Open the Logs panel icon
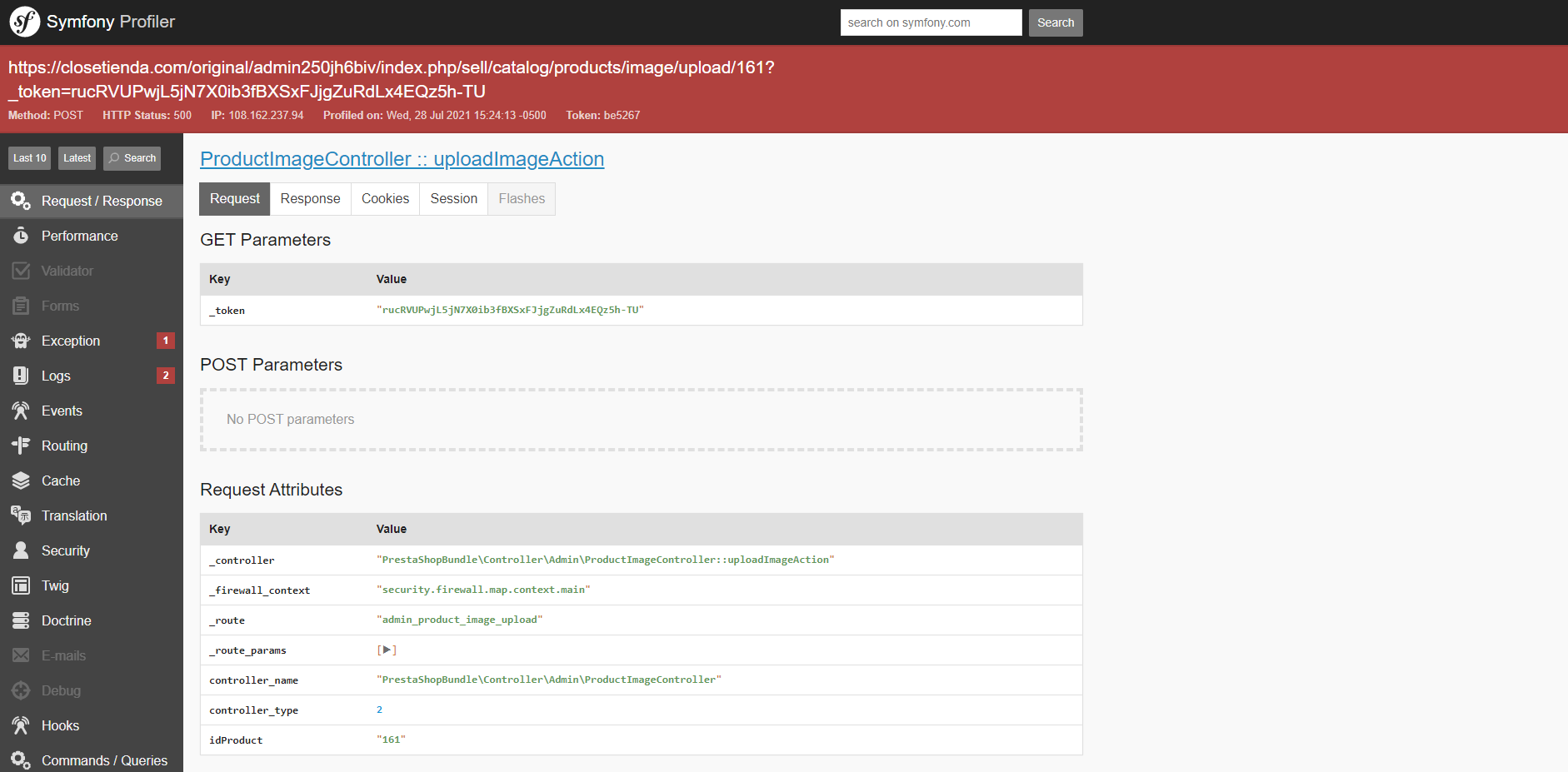This screenshot has width=1568, height=772. (x=21, y=376)
